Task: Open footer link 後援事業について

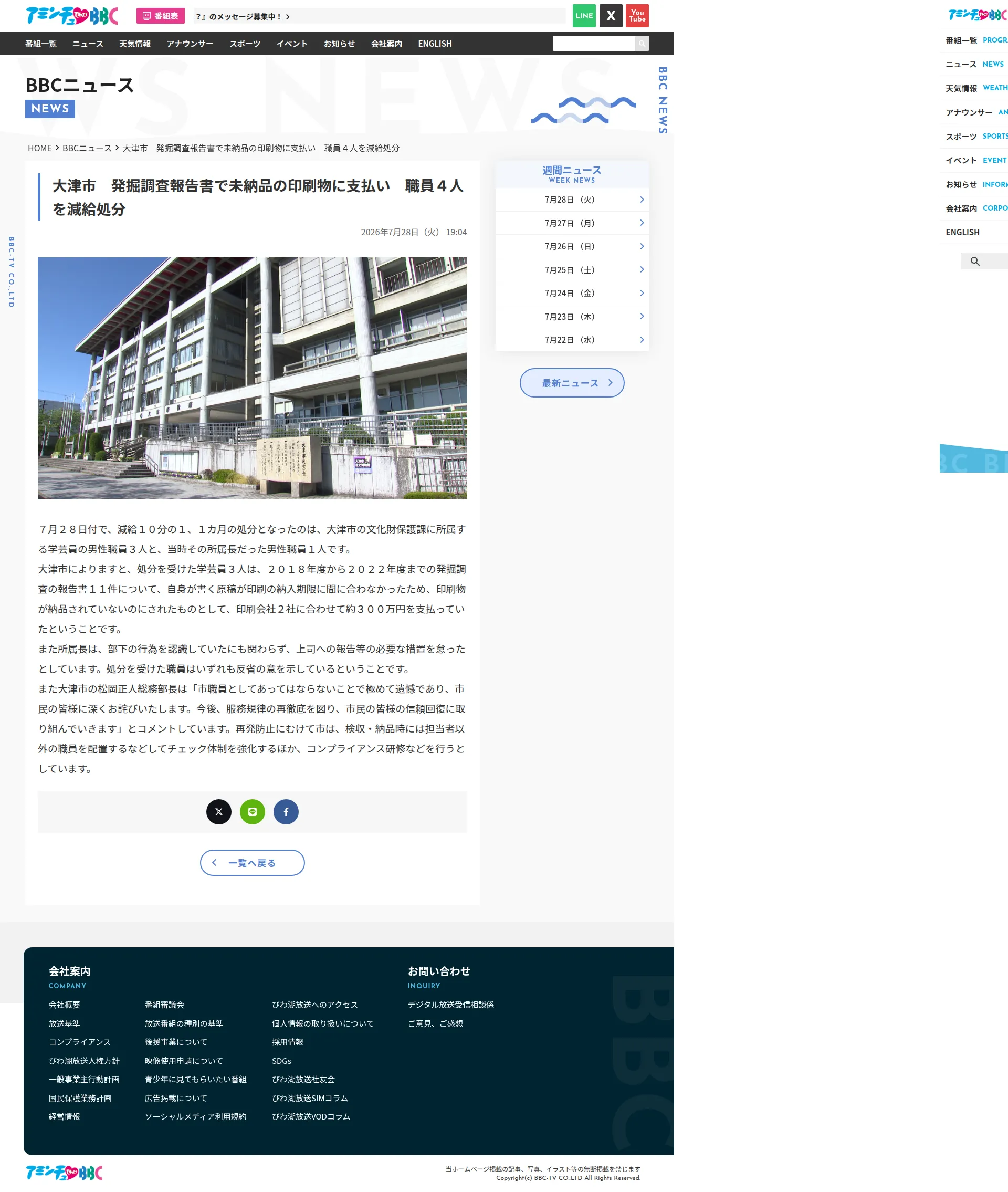Action: click(176, 1042)
